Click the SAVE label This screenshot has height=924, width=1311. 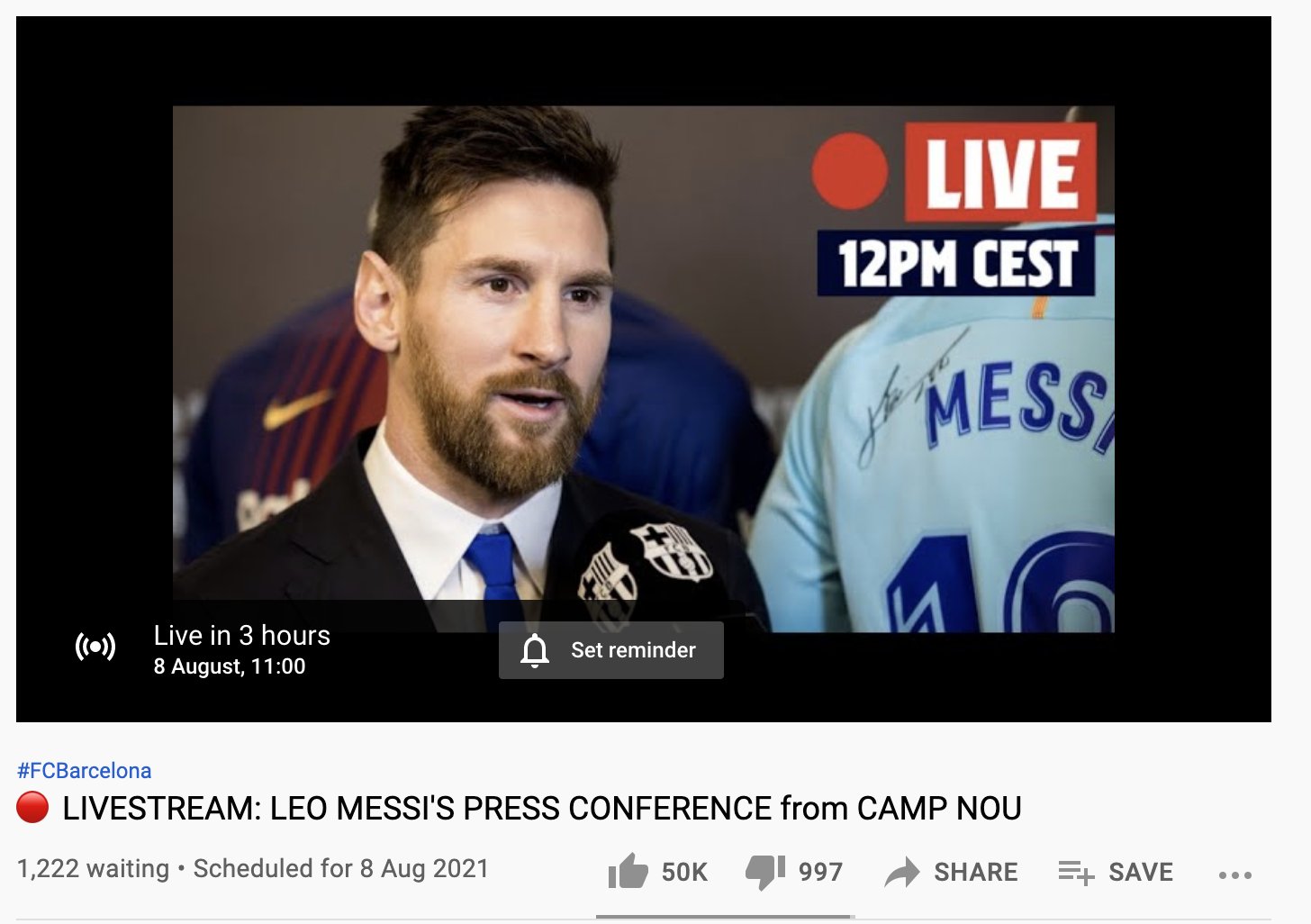coord(1141,872)
